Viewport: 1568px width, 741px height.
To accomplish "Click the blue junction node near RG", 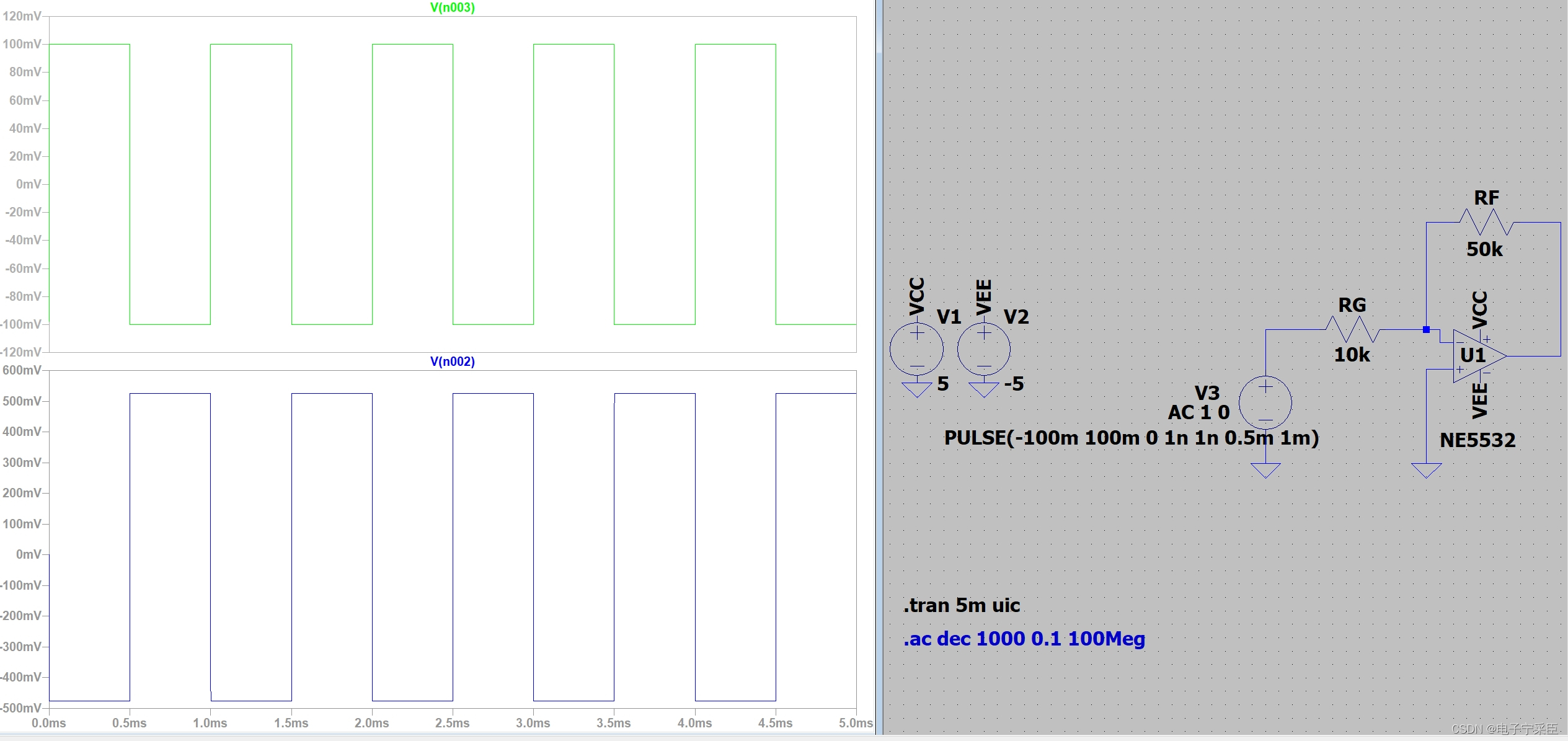I will tap(1426, 329).
